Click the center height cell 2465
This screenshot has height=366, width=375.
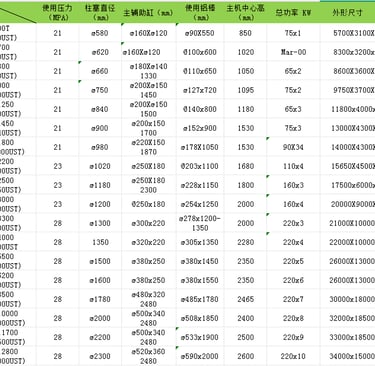coord(245,299)
